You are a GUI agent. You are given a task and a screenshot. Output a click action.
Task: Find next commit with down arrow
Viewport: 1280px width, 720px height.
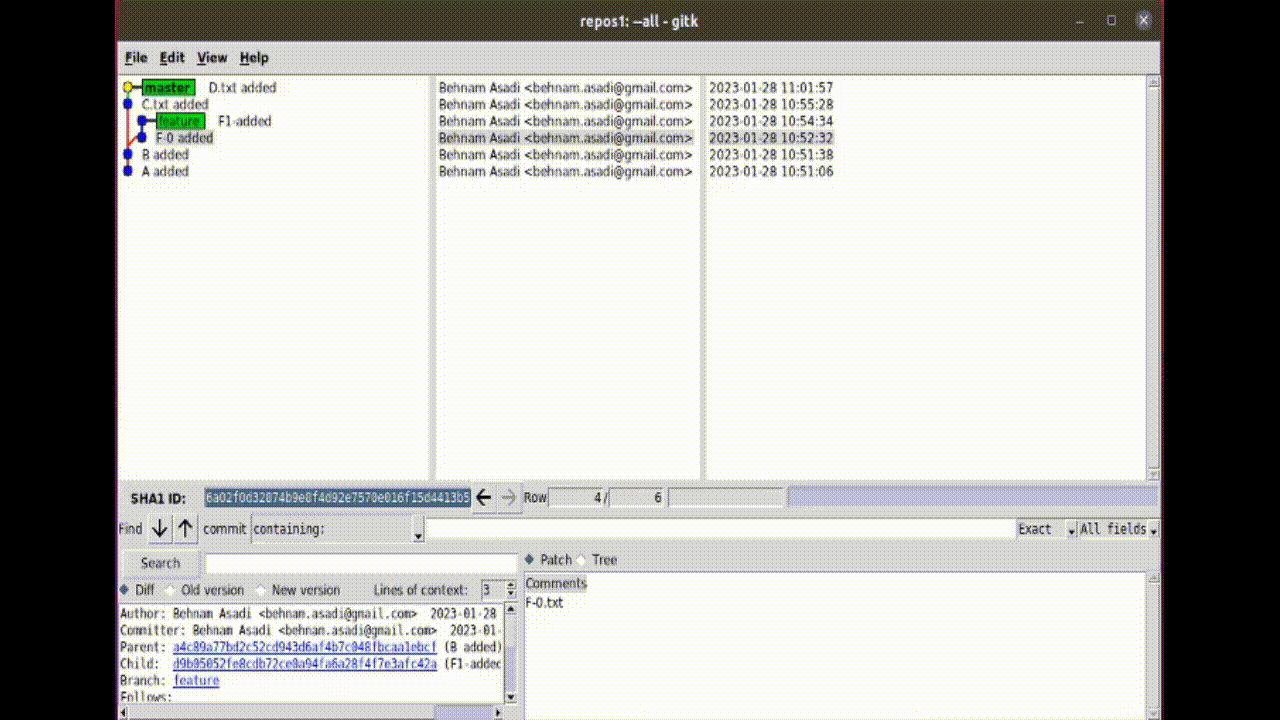coord(159,529)
